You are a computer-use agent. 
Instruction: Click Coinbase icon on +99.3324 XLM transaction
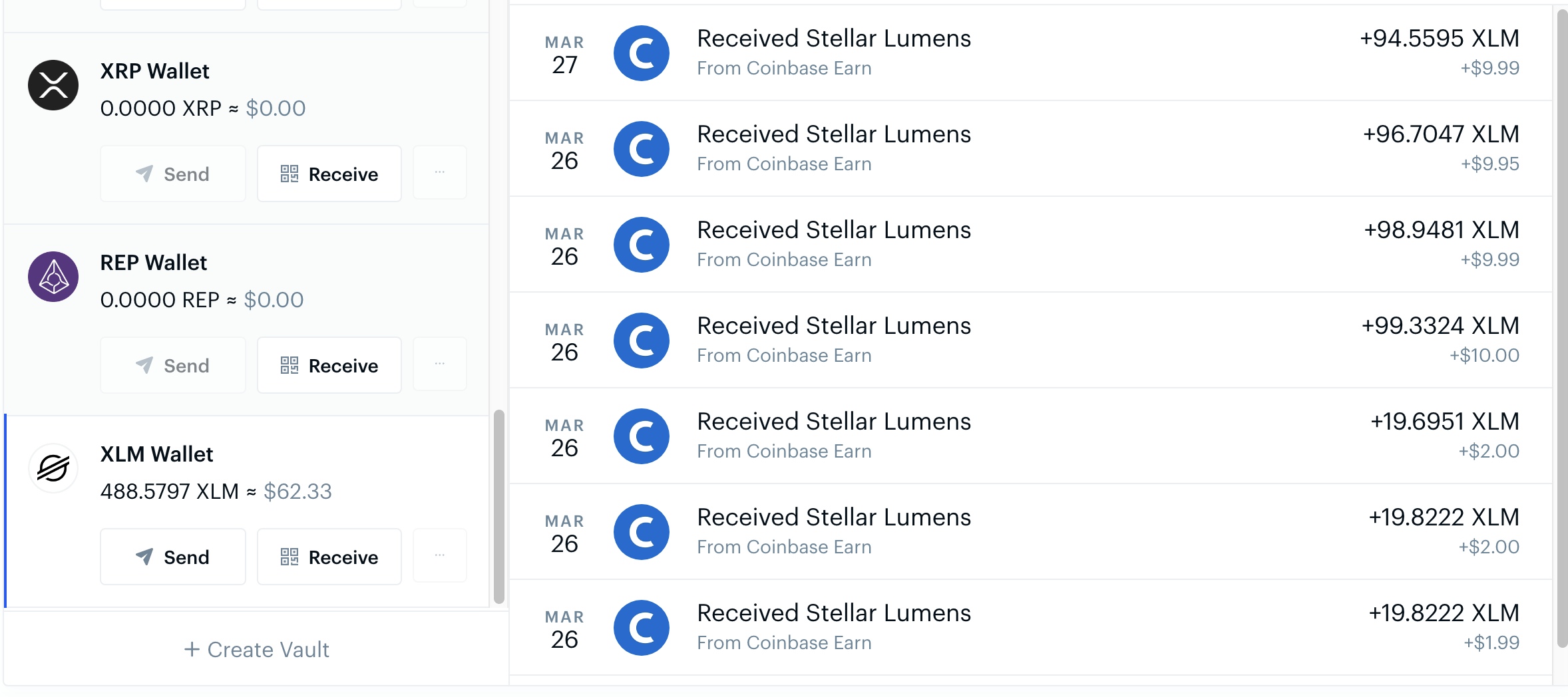641,341
